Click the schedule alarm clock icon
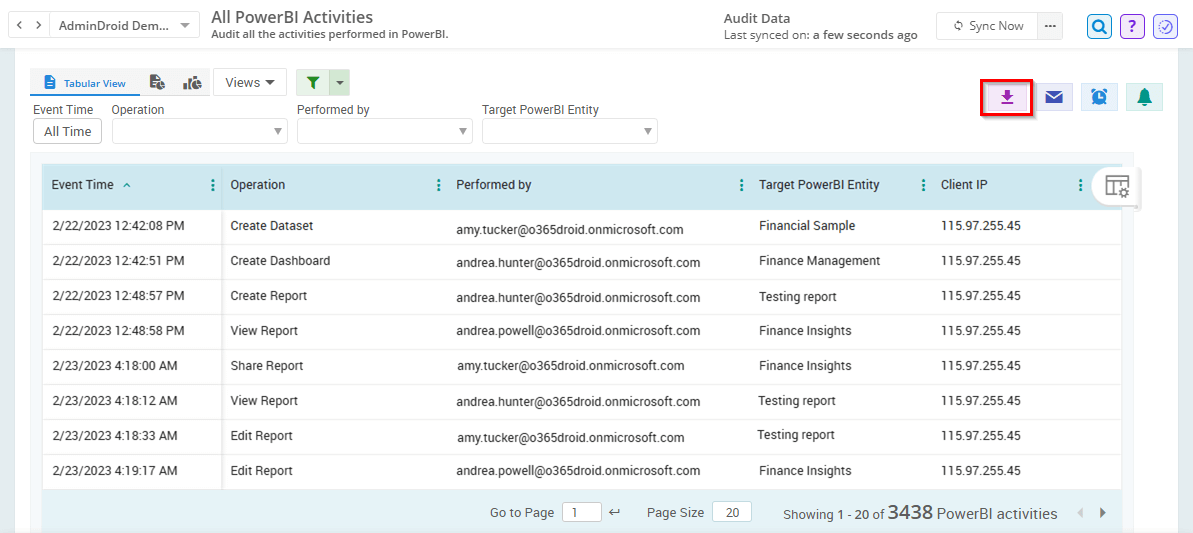The image size is (1193, 533). [x=1099, y=97]
